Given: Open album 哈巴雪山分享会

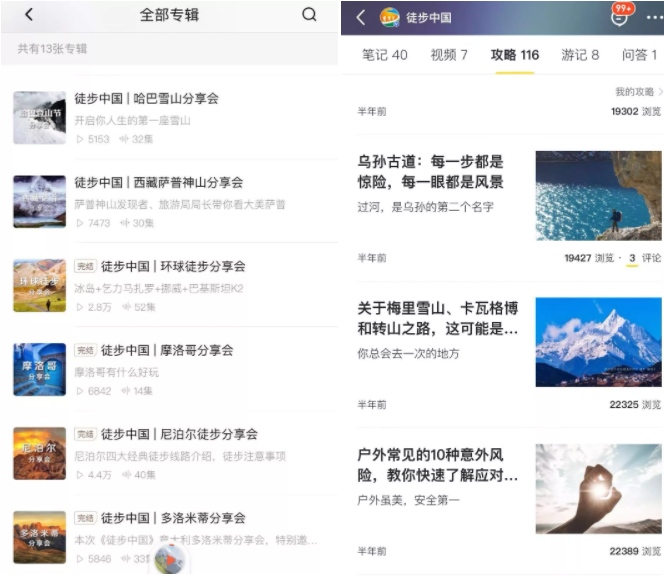Looking at the screenshot, I should (x=147, y=99).
